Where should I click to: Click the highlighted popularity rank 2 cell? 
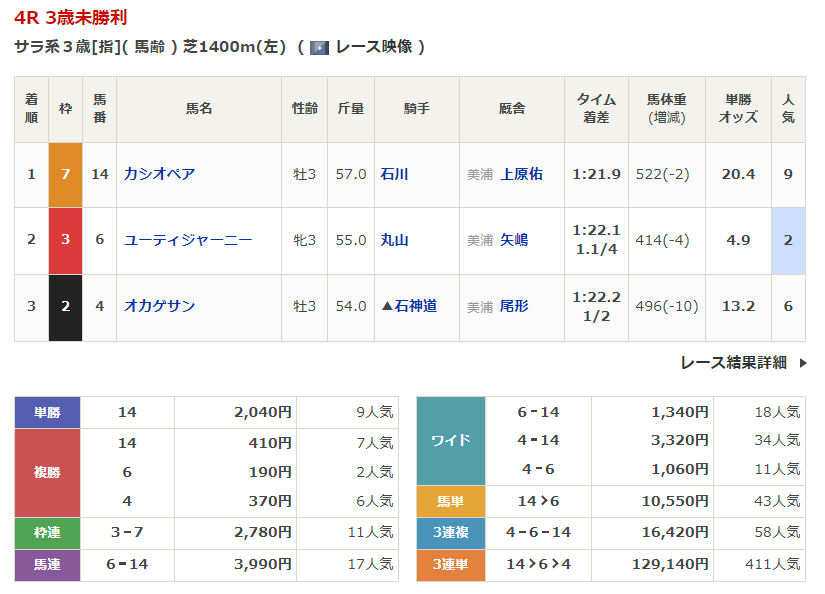(788, 240)
